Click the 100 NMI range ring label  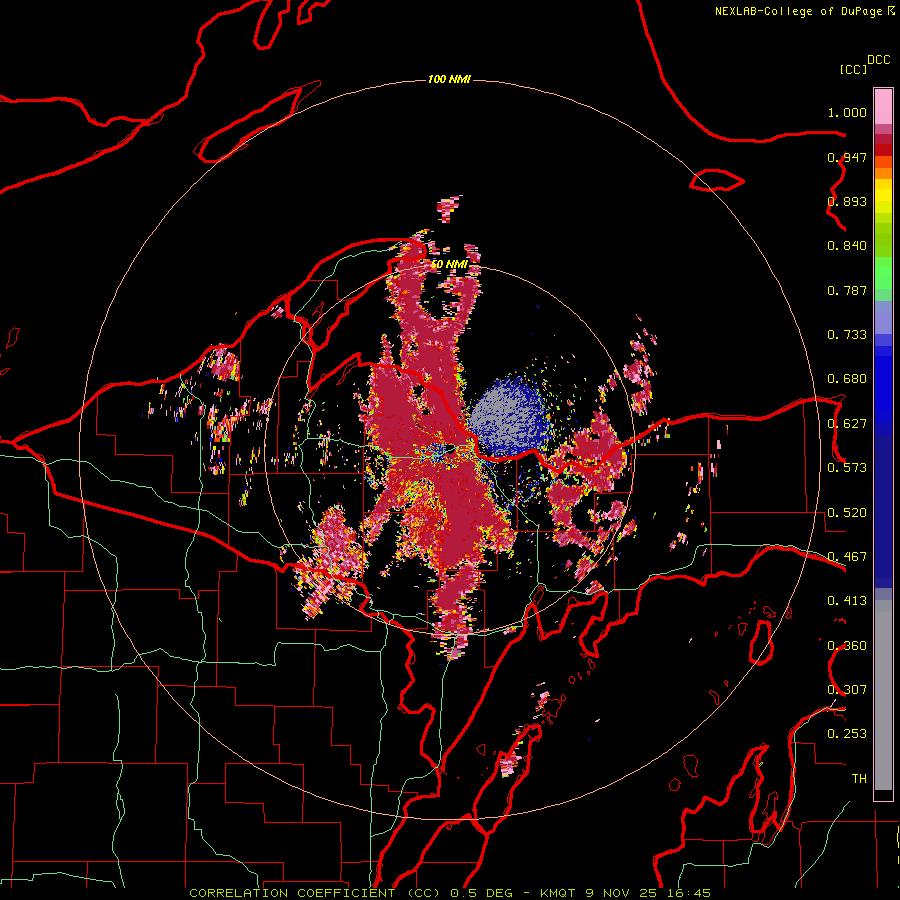point(449,79)
